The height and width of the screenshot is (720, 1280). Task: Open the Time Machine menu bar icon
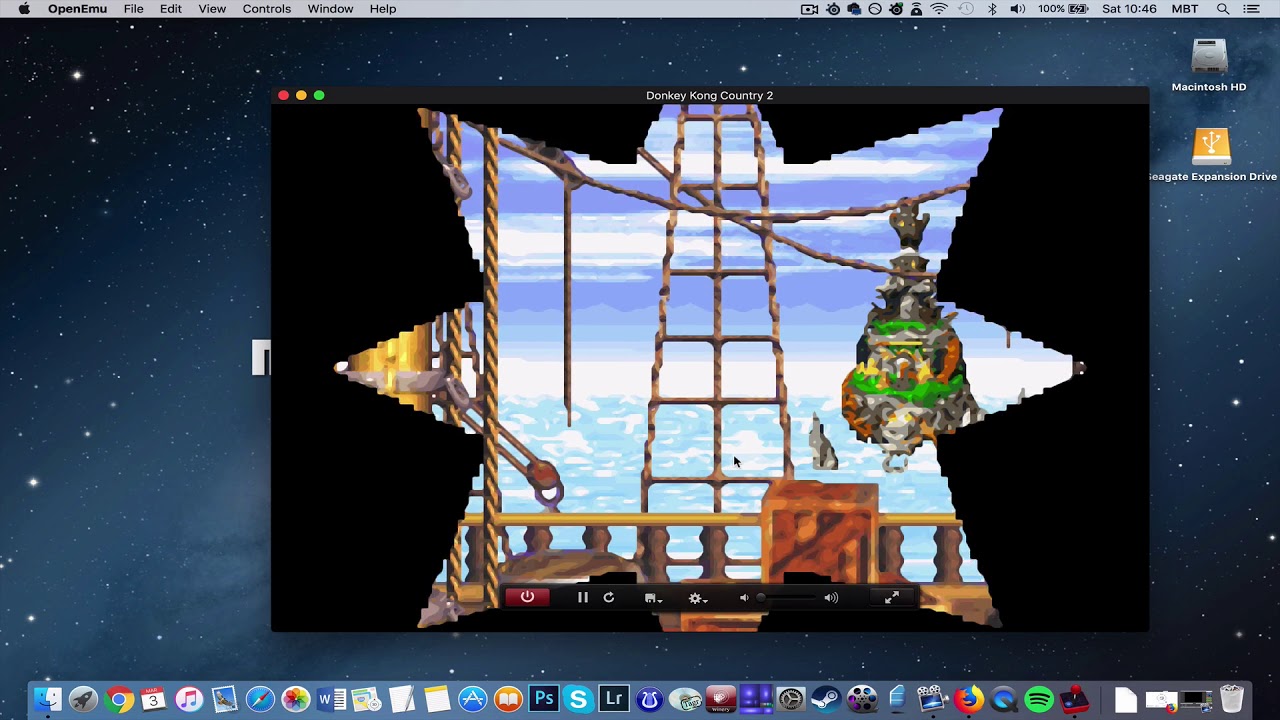point(966,9)
